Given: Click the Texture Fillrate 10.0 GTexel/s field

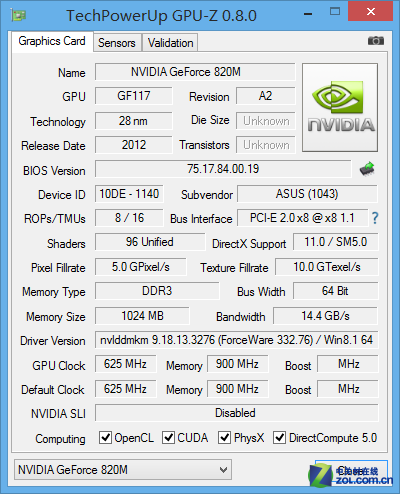Looking at the screenshot, I should pos(327,267).
